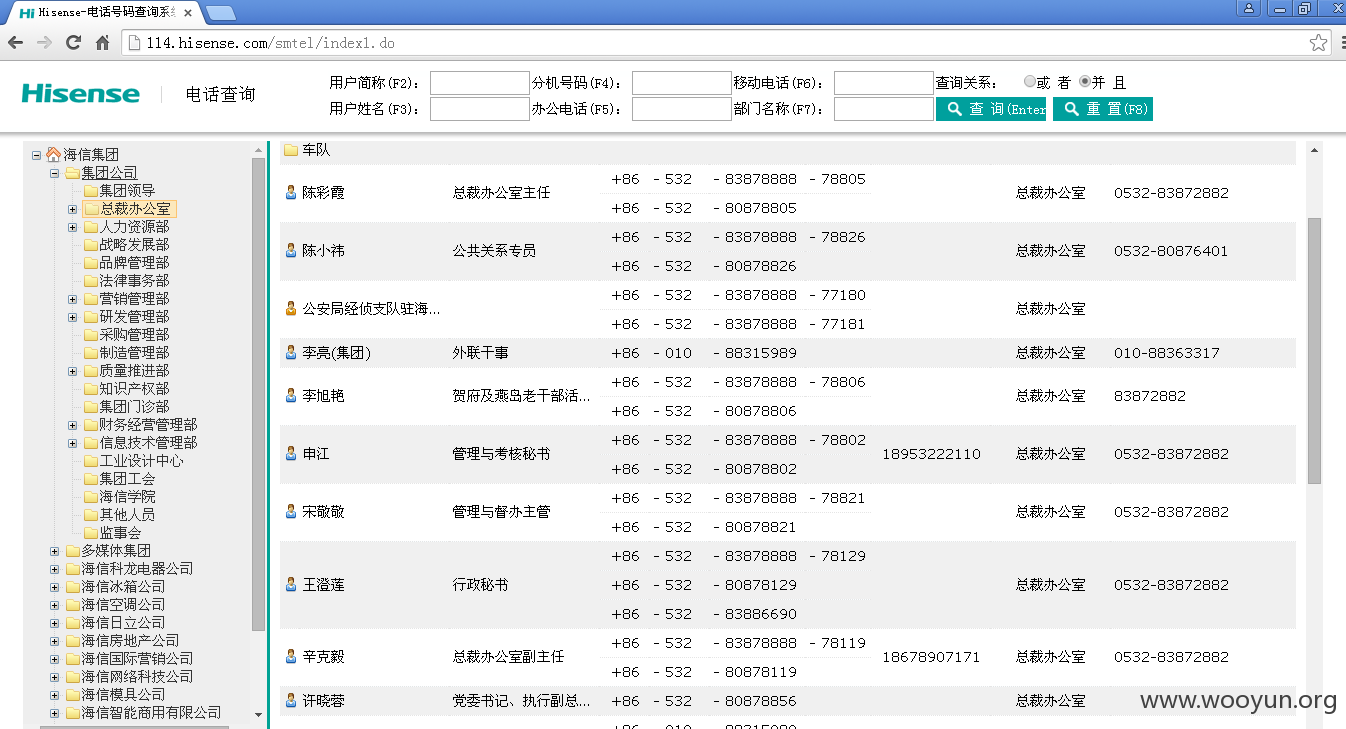Focus the 分机号码(F4) input field
Image resolution: width=1346 pixels, height=729 pixels.
pos(681,83)
